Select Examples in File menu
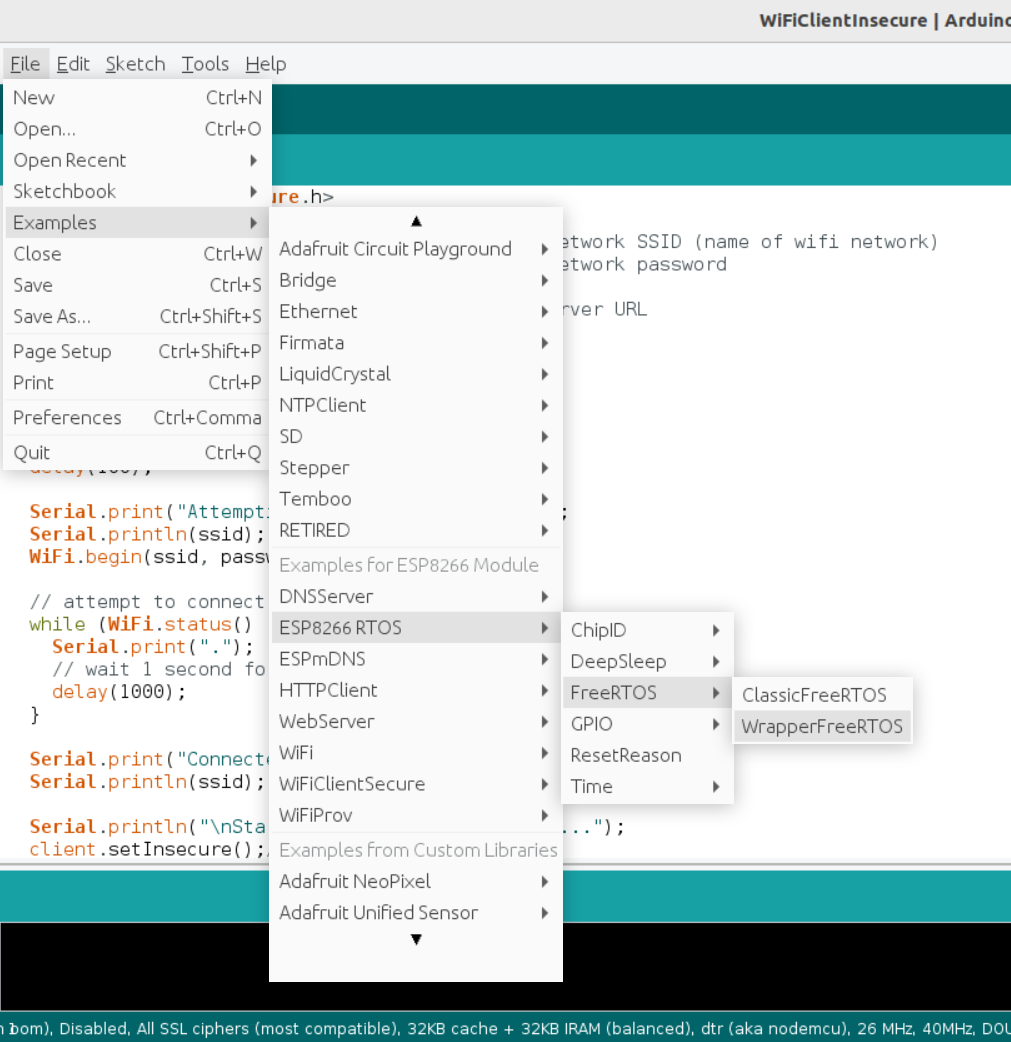Image resolution: width=1011 pixels, height=1042 pixels. [138, 223]
